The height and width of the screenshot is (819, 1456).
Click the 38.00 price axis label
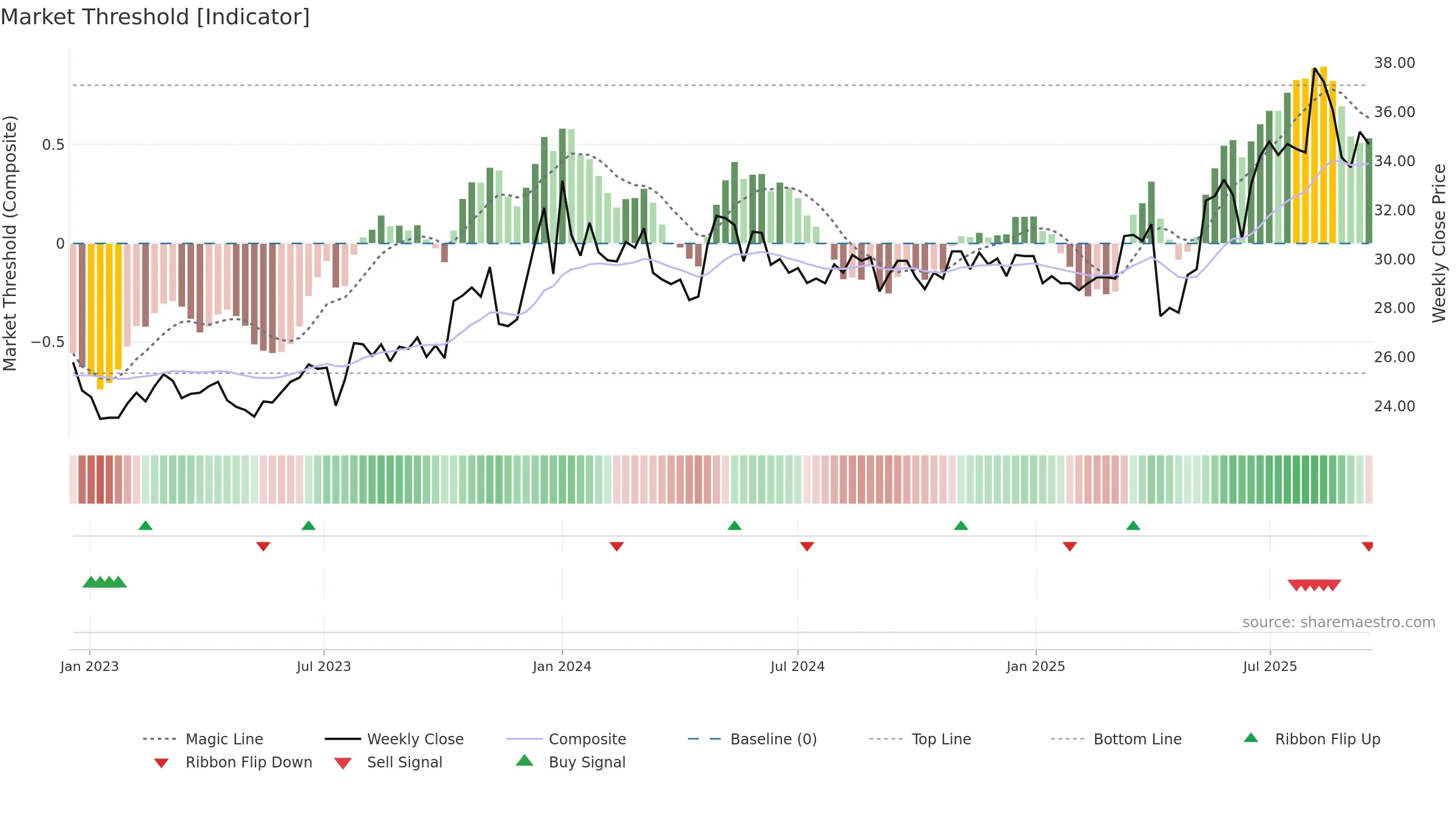pyautogui.click(x=1395, y=63)
